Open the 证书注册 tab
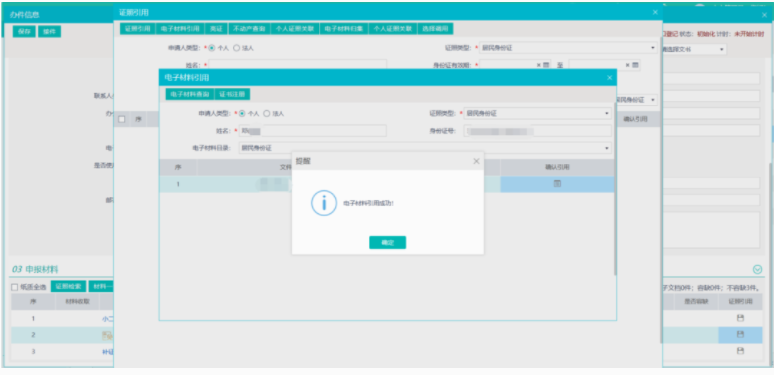Image resolution: width=774 pixels, height=375 pixels. click(x=232, y=94)
